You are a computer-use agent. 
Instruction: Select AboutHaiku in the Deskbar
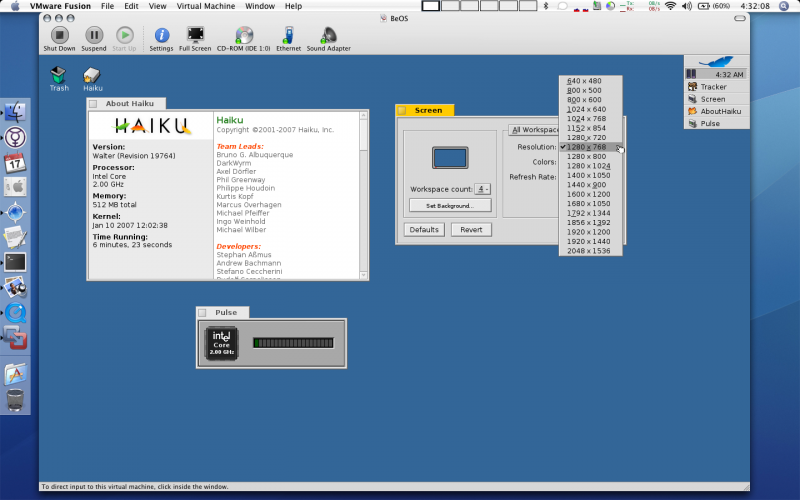[x=717, y=111]
